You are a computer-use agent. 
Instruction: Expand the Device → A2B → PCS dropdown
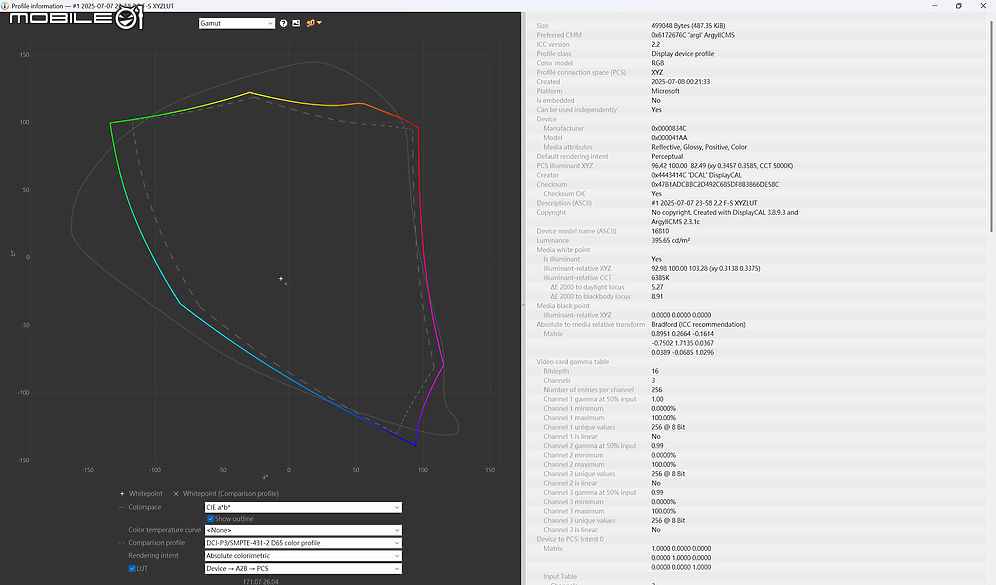(303, 568)
